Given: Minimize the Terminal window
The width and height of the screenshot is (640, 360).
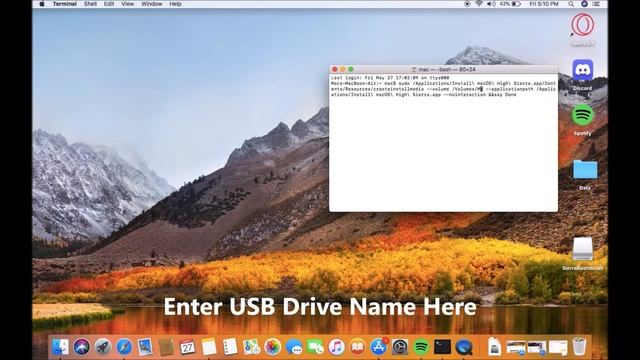Looking at the screenshot, I should (342, 69).
